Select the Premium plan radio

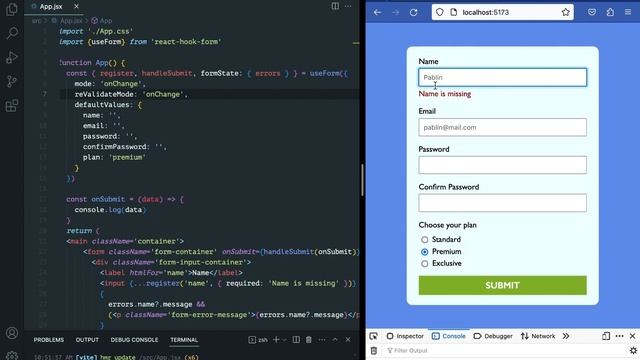tap(424, 252)
